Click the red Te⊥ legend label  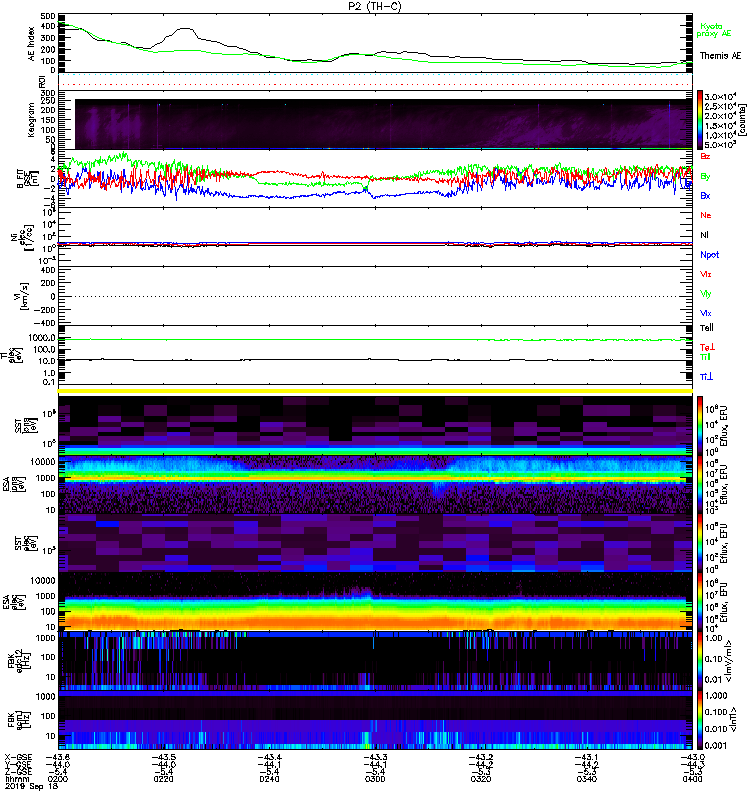707,347
